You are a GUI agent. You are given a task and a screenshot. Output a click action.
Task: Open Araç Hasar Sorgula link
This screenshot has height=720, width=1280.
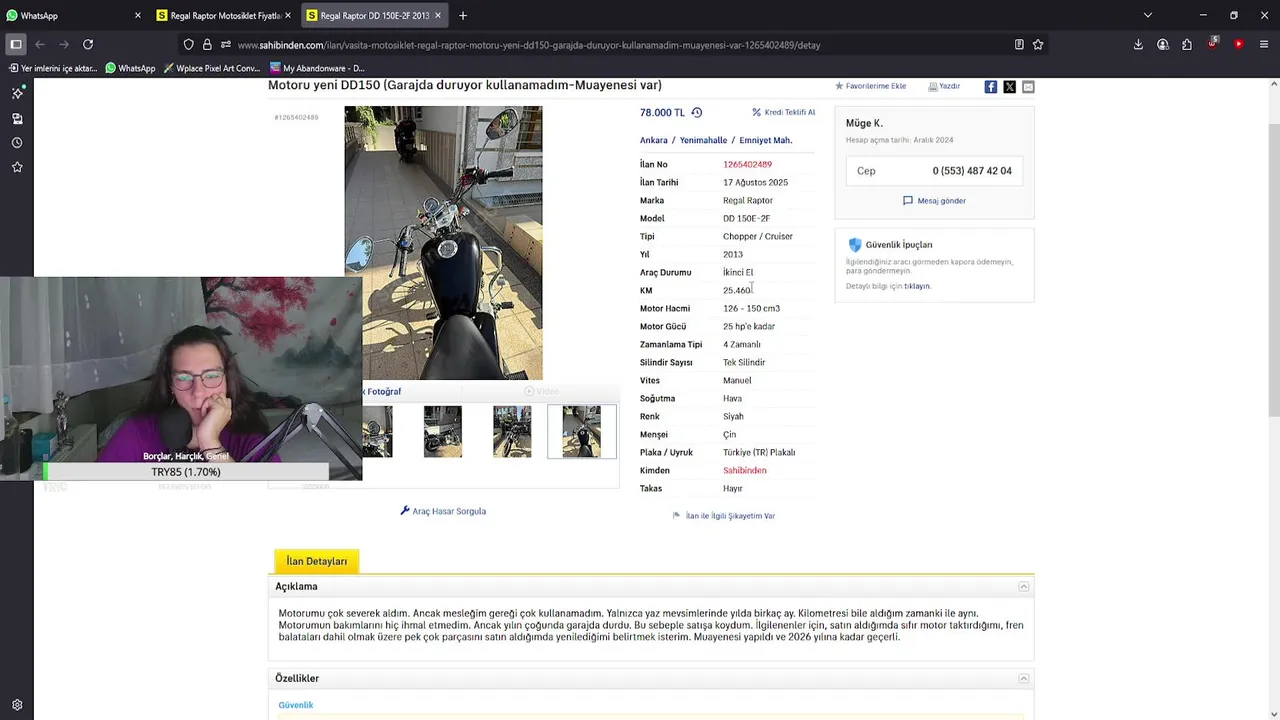click(443, 511)
